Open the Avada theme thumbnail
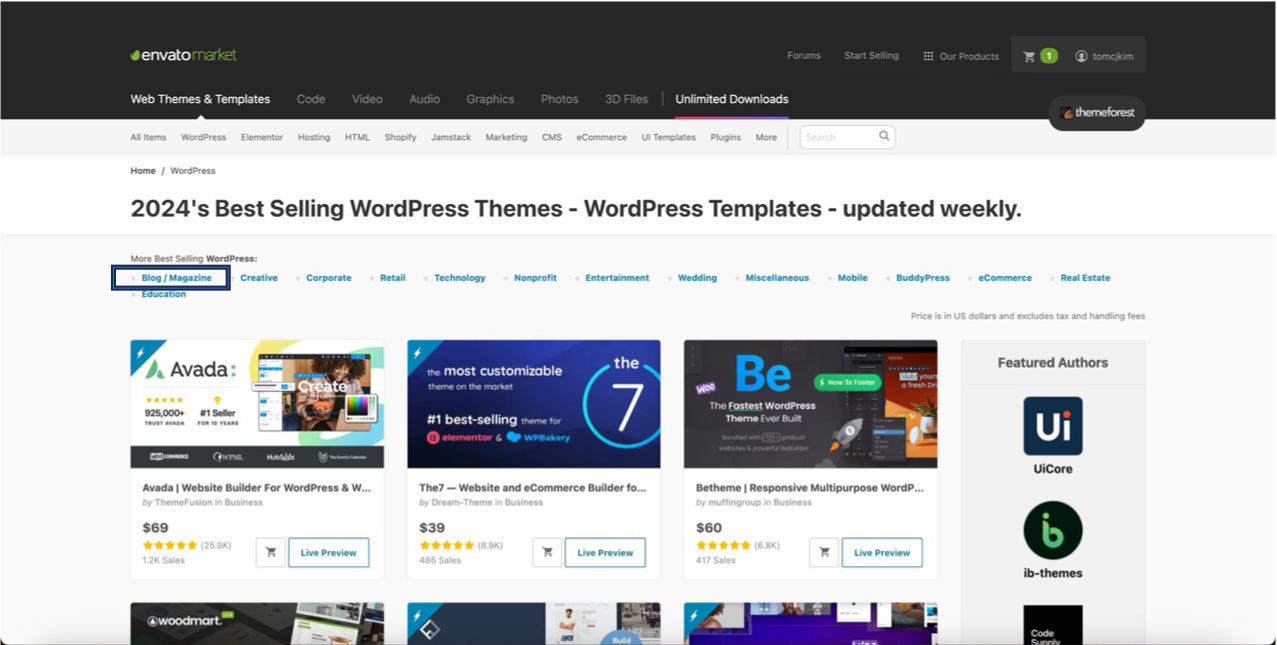This screenshot has width=1277, height=645. click(257, 404)
